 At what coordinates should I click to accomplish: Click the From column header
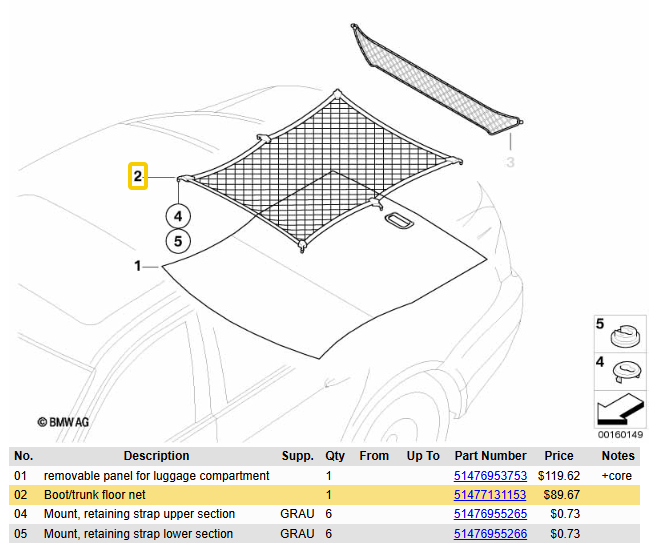374,456
